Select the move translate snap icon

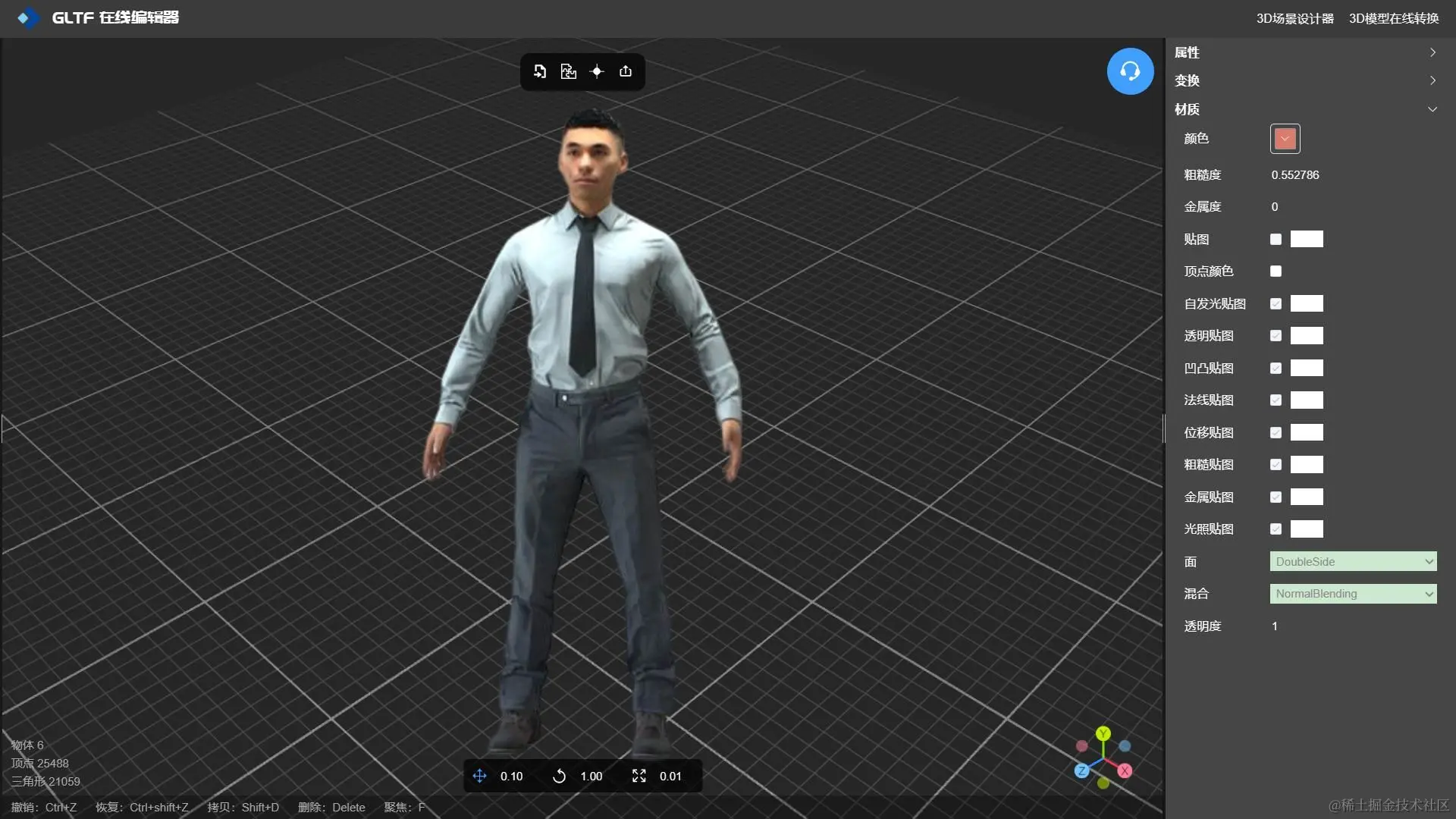pyautogui.click(x=479, y=776)
